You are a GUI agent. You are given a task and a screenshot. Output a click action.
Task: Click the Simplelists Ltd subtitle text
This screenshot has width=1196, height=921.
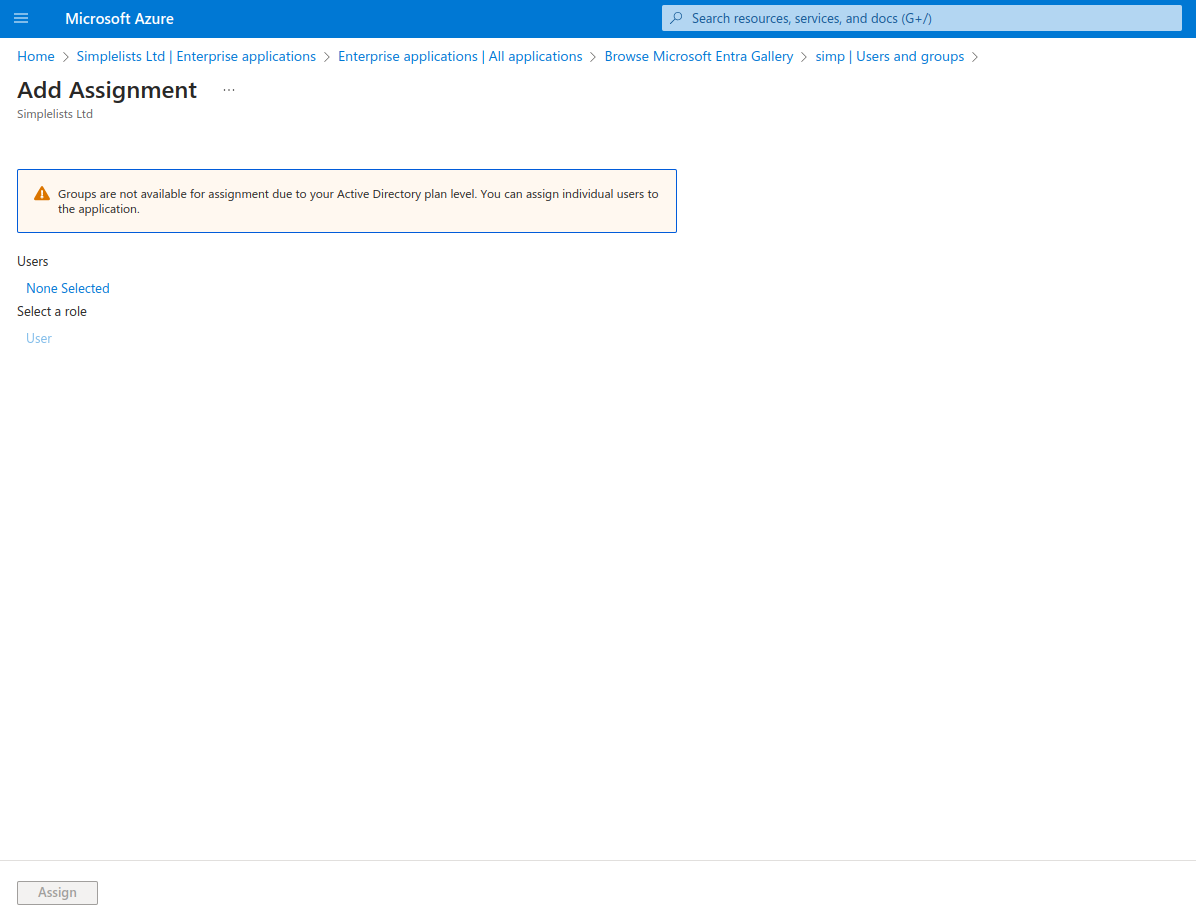pos(55,114)
